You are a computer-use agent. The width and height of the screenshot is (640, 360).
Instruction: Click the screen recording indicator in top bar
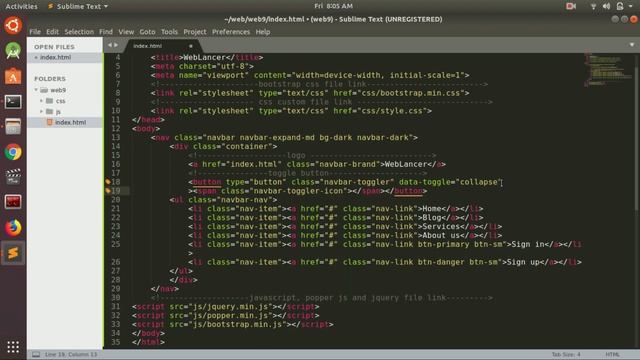(571, 6)
